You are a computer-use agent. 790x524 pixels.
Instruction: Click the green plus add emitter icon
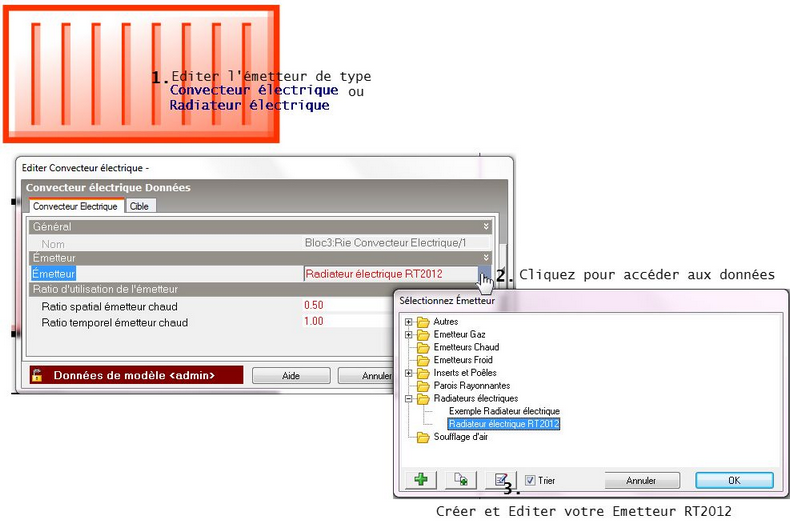point(421,480)
